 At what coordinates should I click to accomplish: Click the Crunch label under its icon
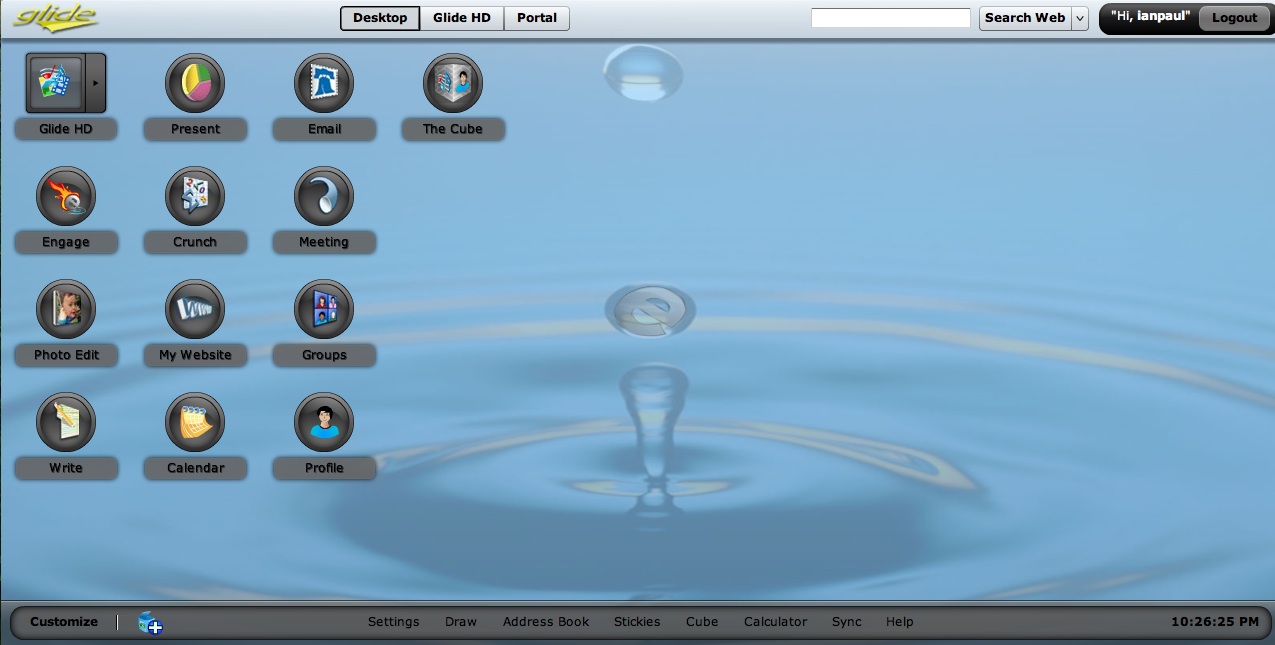pos(195,242)
